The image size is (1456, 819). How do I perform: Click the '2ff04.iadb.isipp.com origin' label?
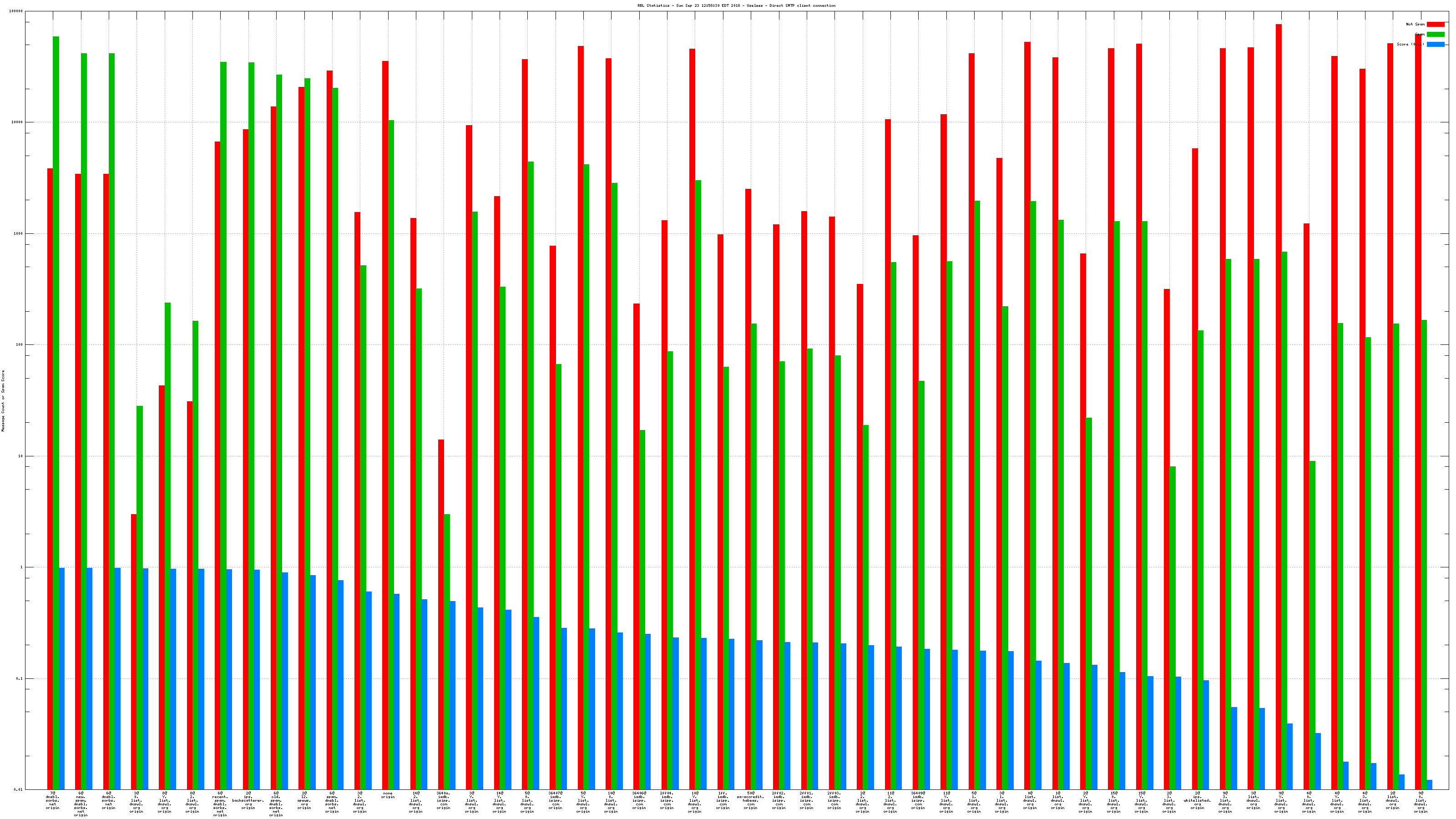[667, 800]
